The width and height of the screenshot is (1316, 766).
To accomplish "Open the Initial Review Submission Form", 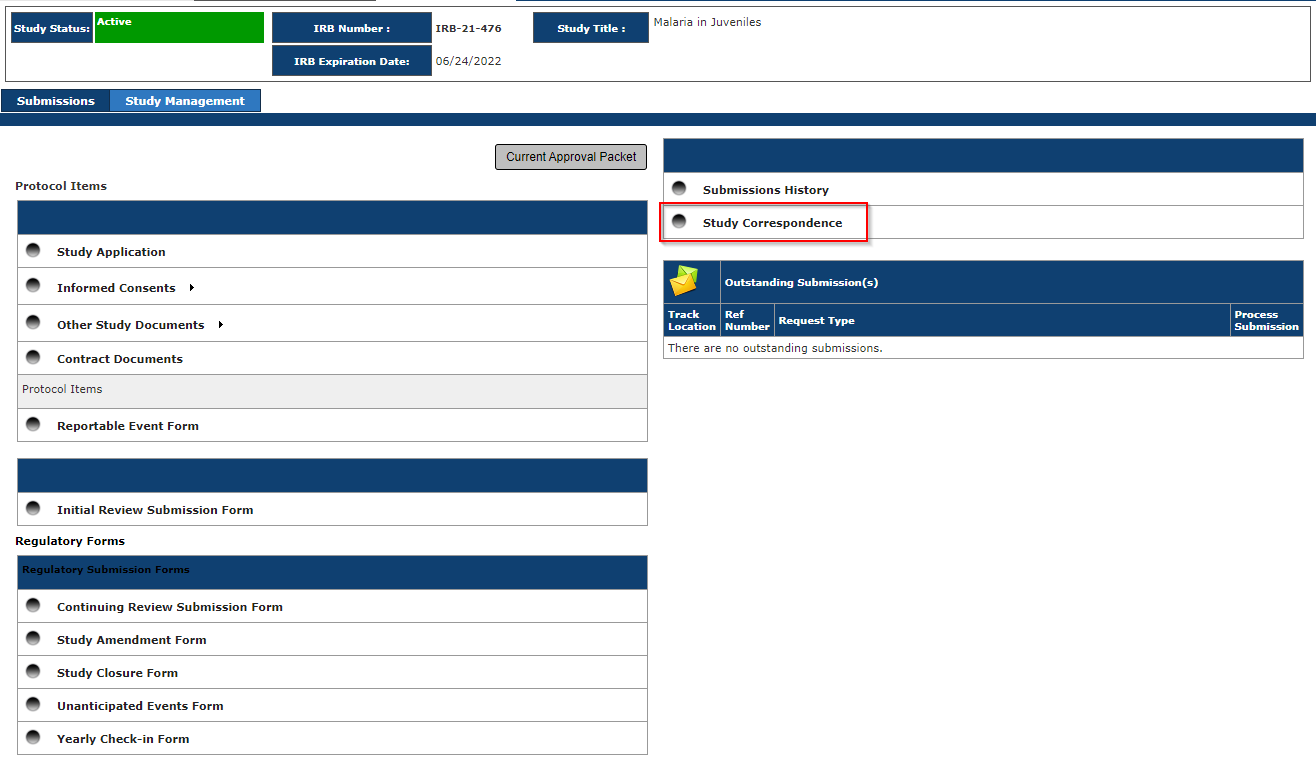I will [x=155, y=510].
